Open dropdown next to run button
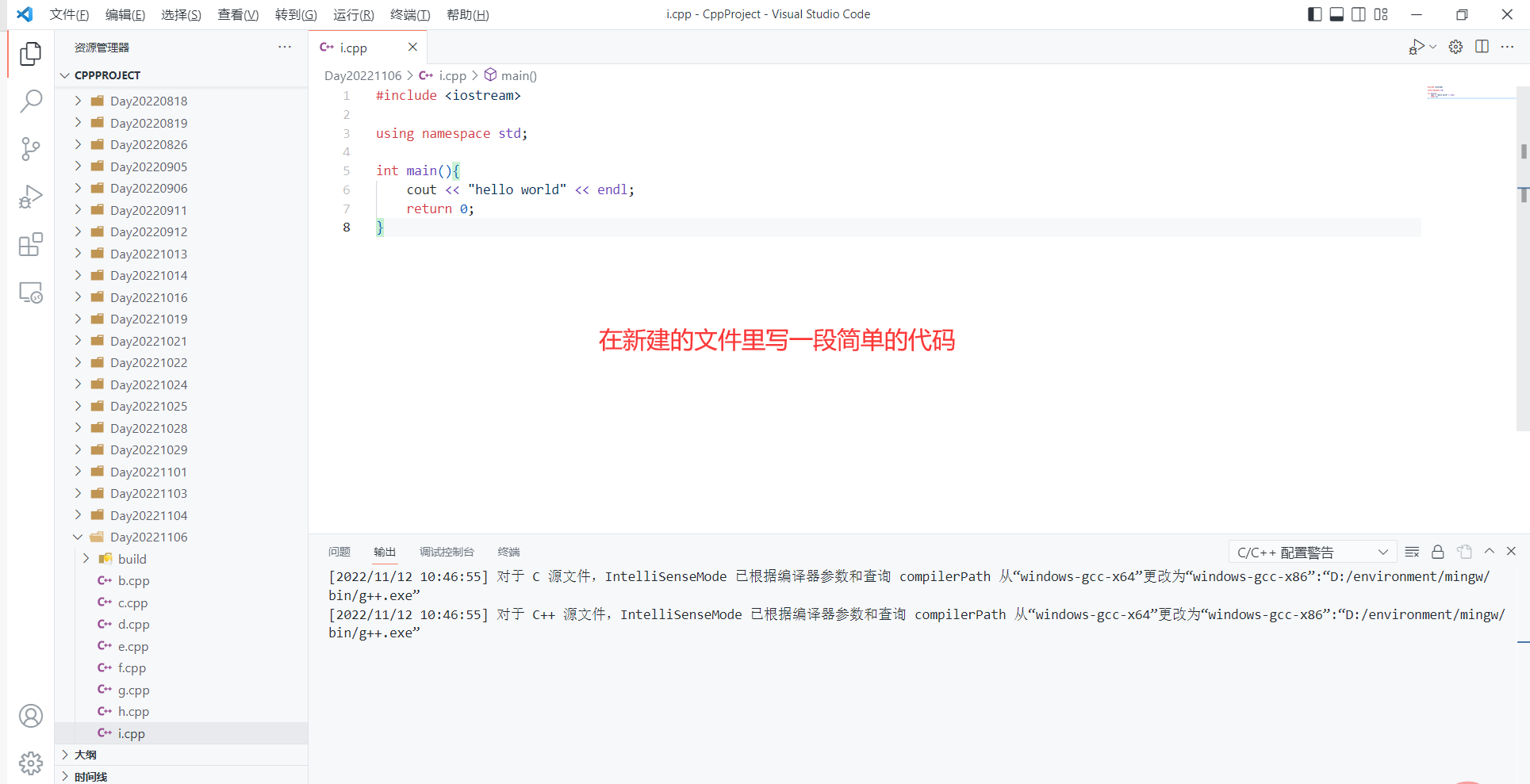1530x784 pixels. coord(1432,47)
